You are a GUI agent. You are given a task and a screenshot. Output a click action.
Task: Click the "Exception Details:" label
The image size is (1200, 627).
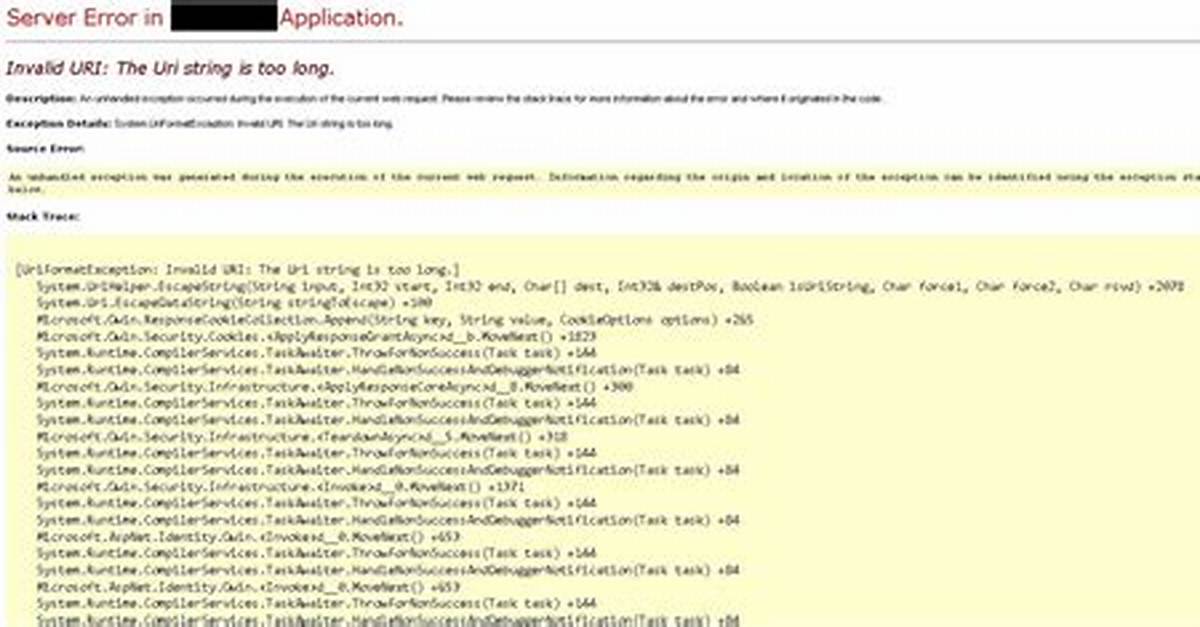(58, 124)
